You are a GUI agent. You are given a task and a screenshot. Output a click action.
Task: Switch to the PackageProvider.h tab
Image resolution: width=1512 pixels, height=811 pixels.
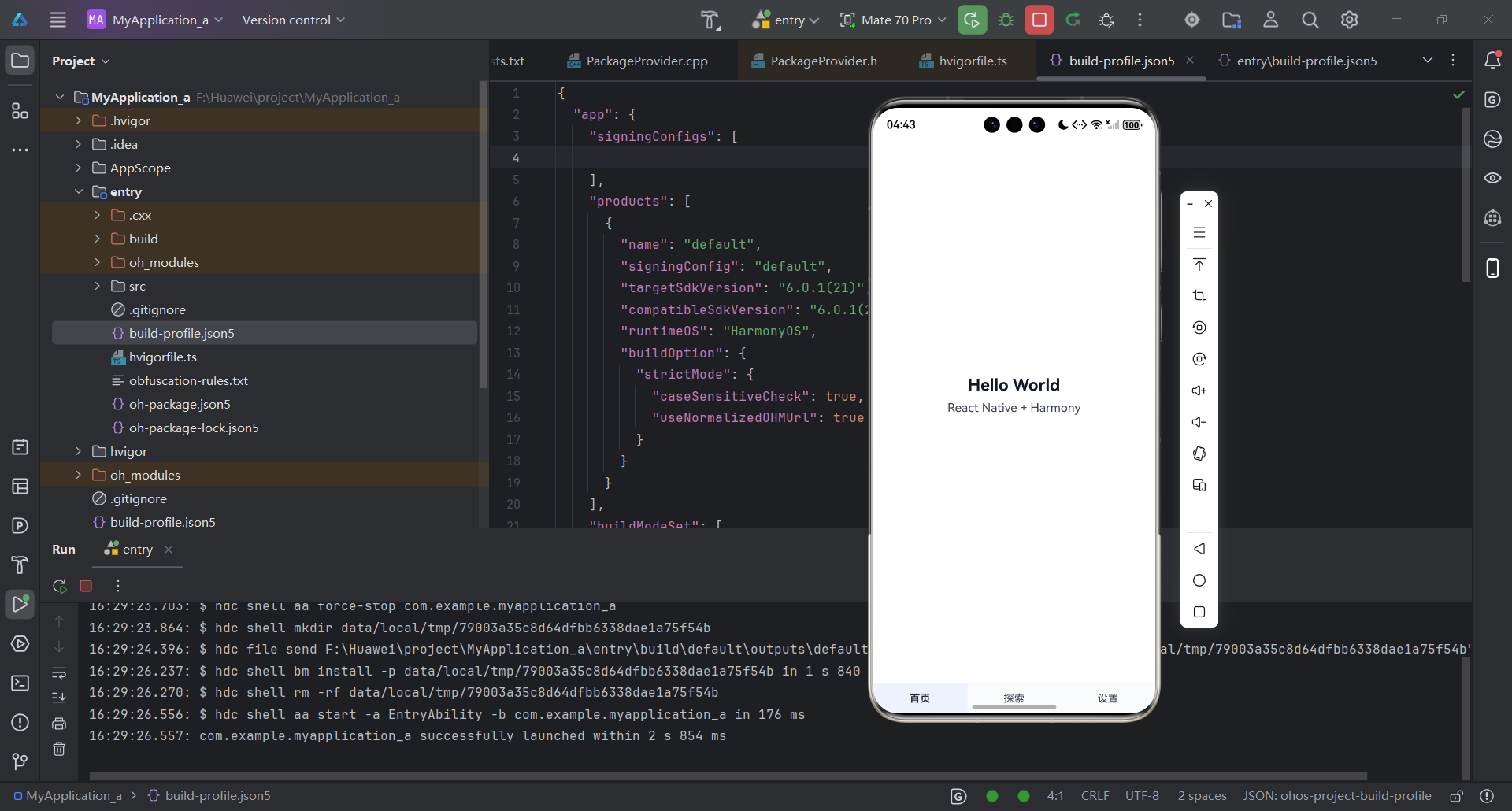[x=823, y=60]
